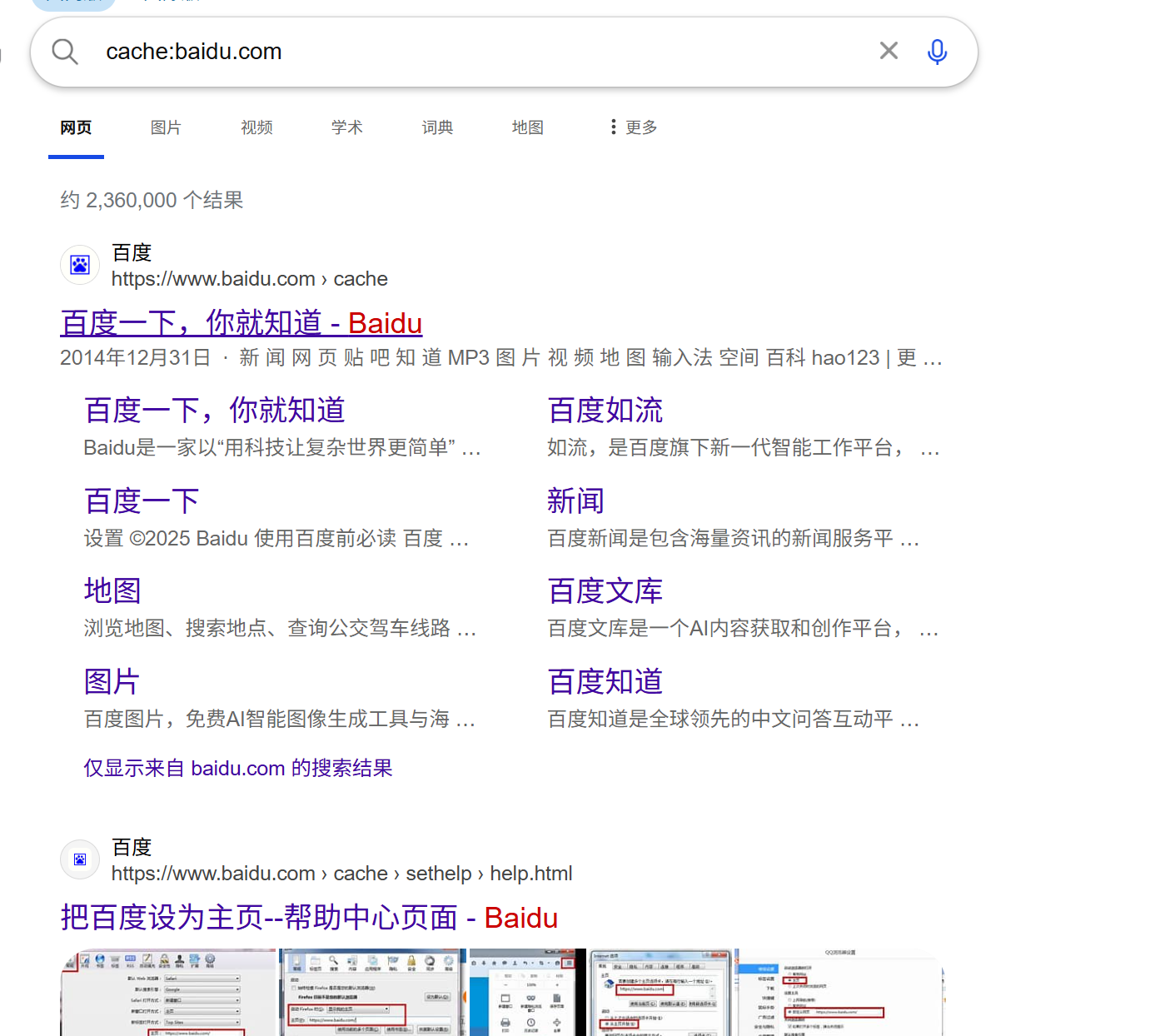This screenshot has width=1150, height=1036.
Task: Click the search magnifier icon
Action: click(x=65, y=51)
